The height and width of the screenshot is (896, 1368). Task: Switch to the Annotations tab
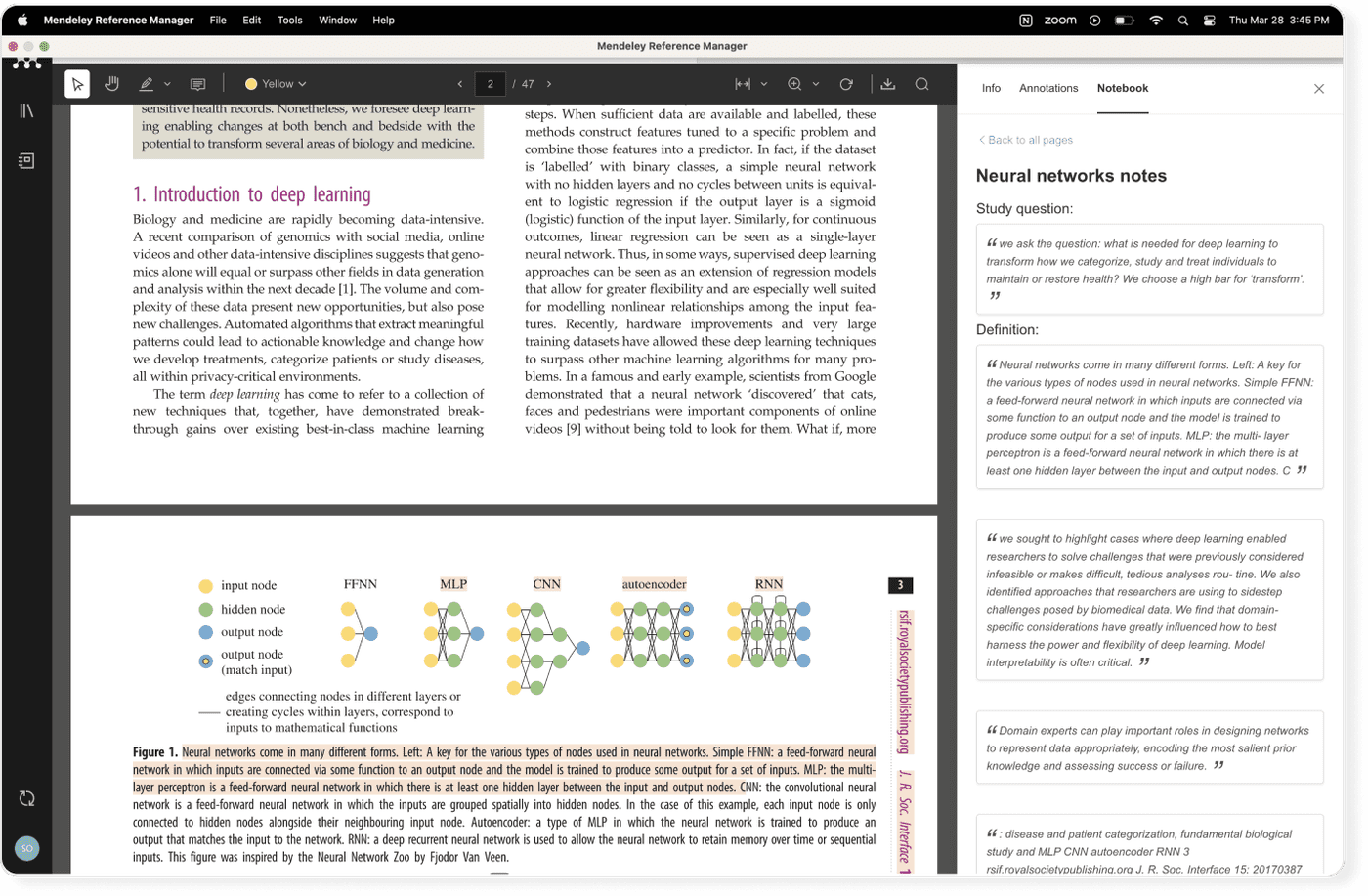[1048, 88]
